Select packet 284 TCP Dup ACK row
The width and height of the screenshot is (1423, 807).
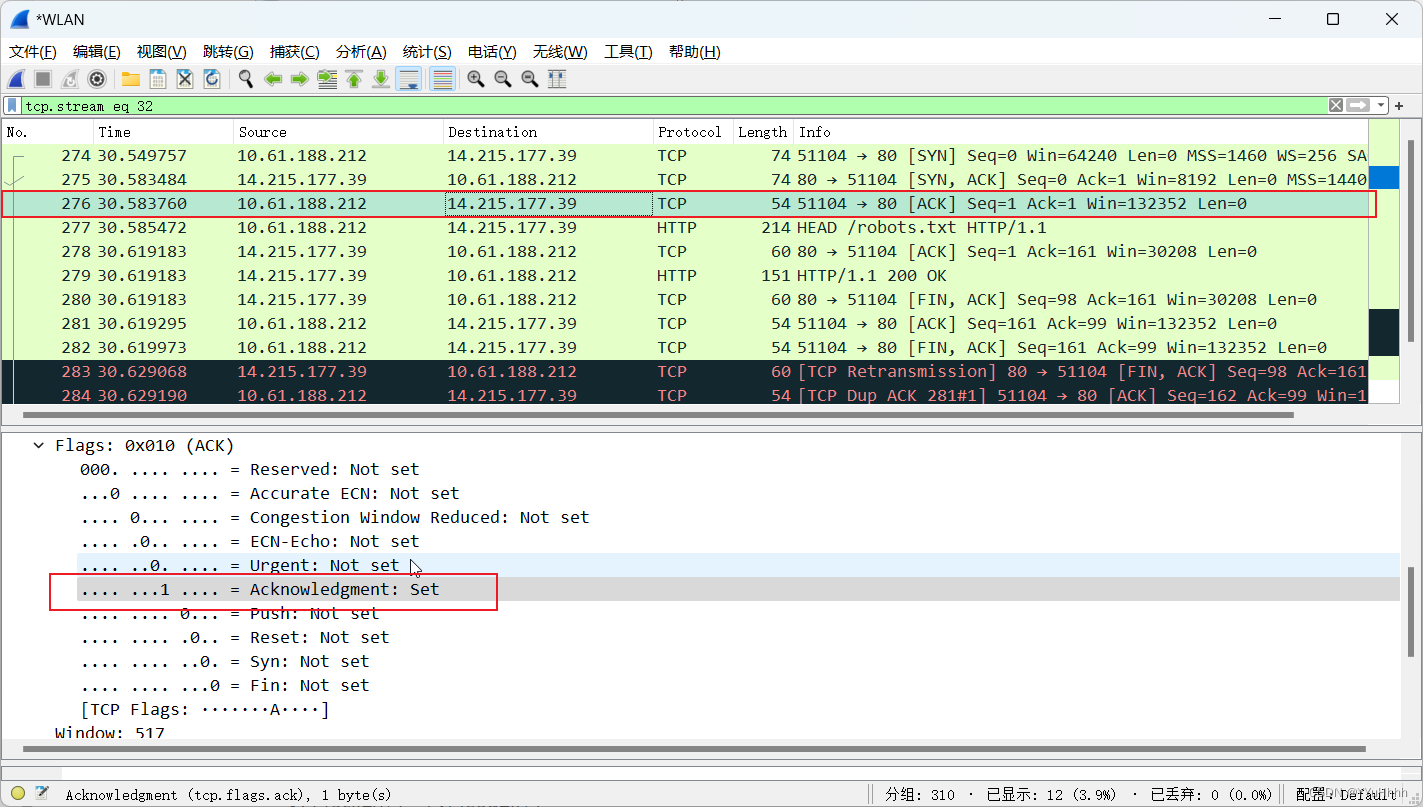tap(685, 395)
